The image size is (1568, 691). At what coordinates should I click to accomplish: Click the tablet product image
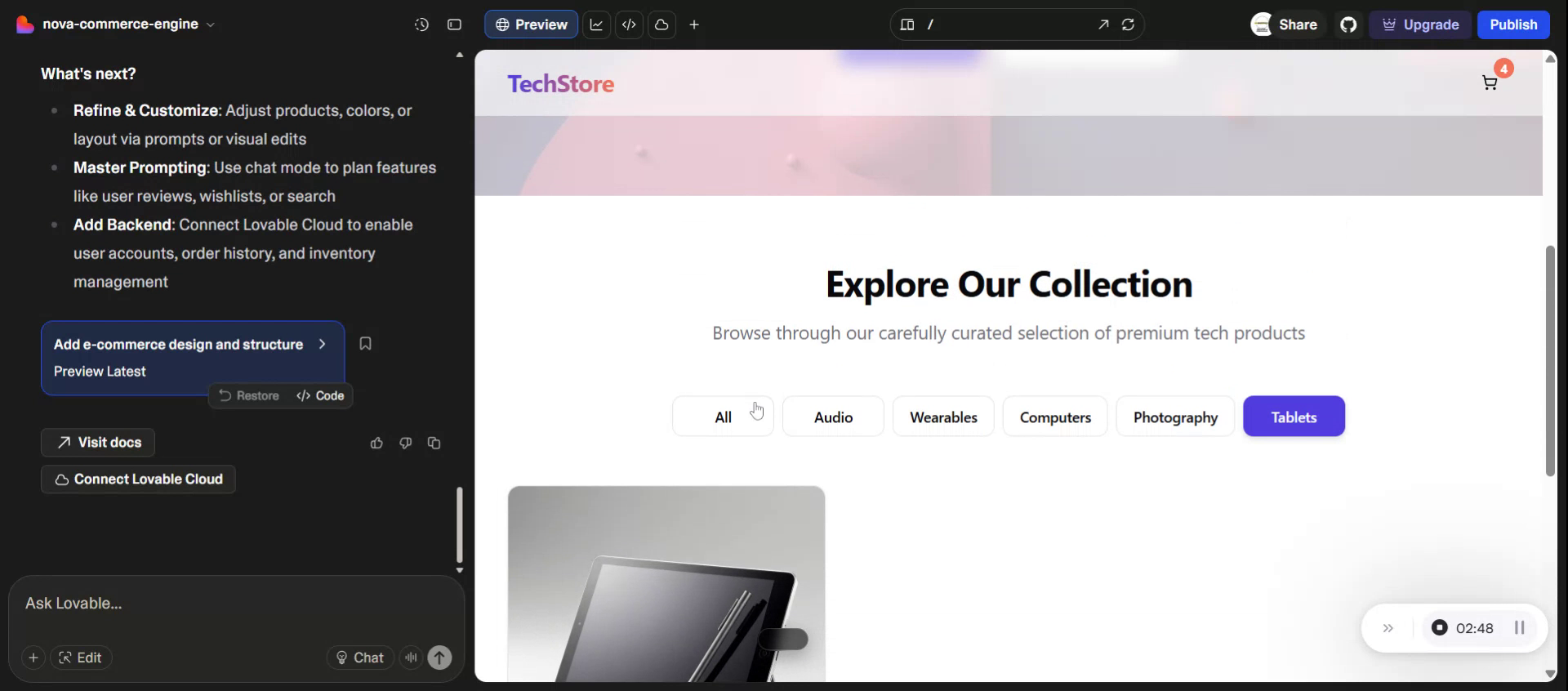pos(666,584)
